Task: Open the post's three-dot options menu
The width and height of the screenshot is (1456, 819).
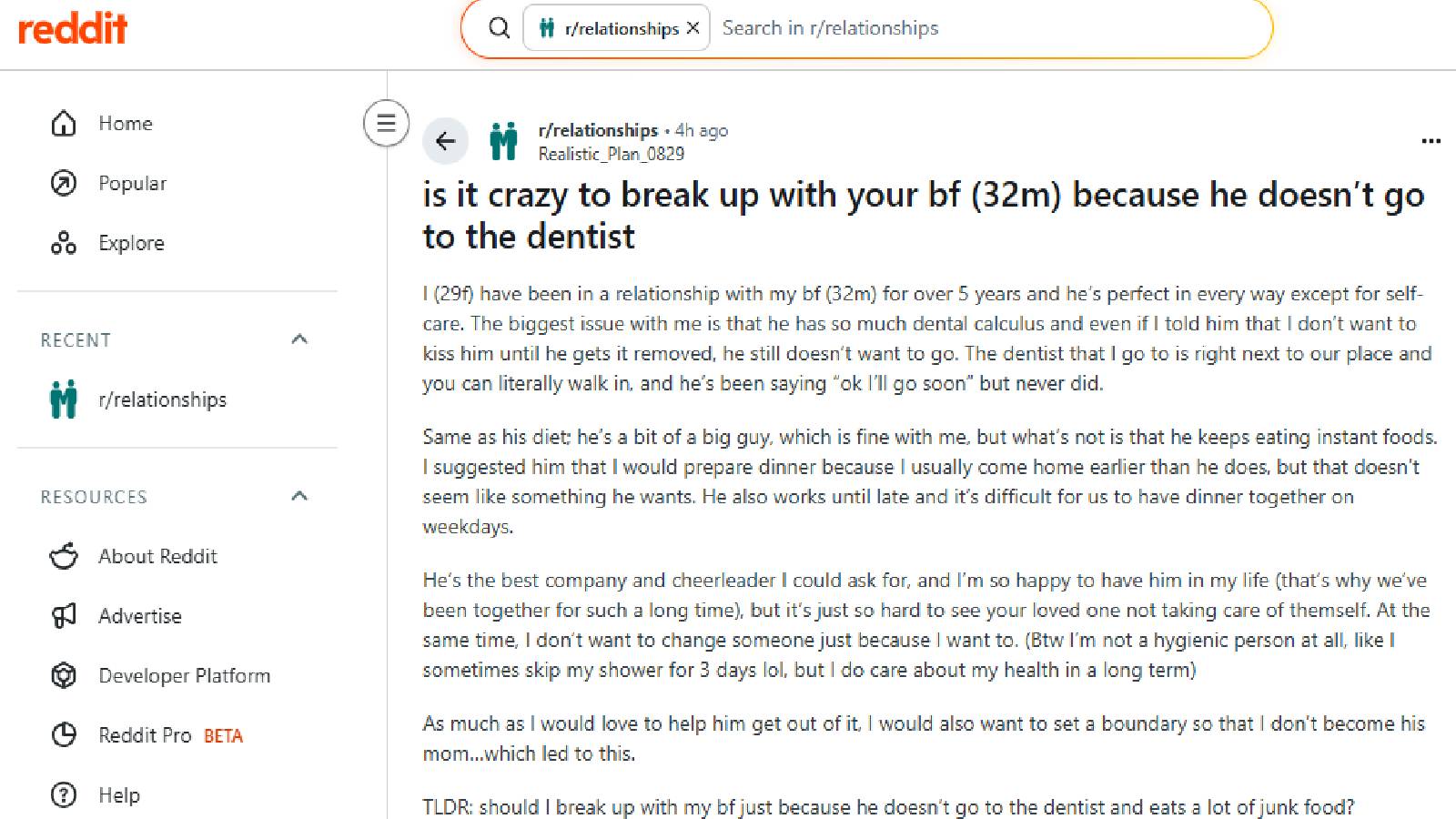Action: [x=1431, y=141]
